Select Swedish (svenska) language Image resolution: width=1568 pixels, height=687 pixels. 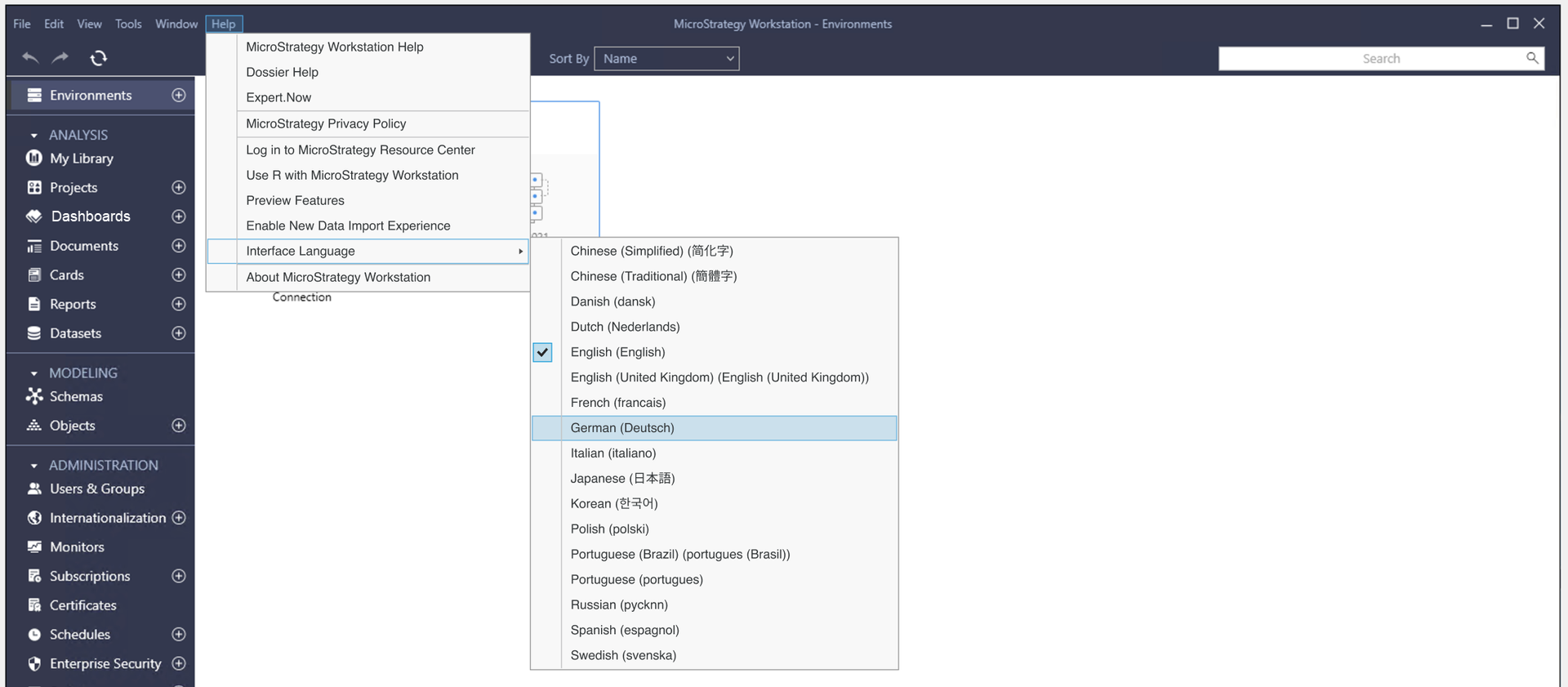coord(623,655)
